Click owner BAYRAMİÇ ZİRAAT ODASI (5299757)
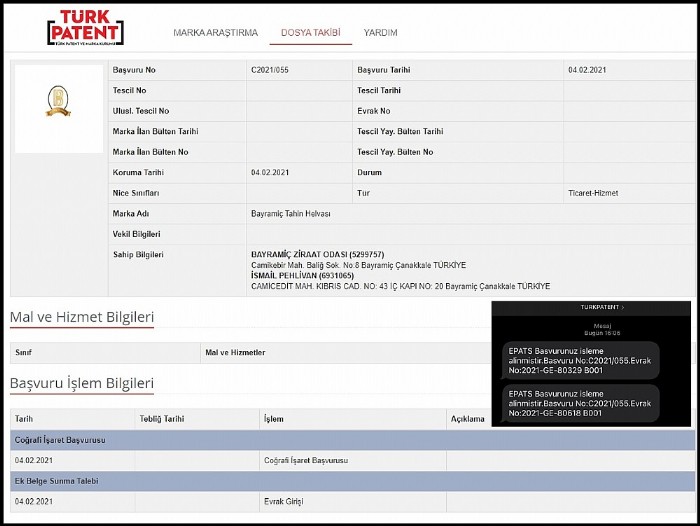Screen dimensions: 700x526 [317, 255]
